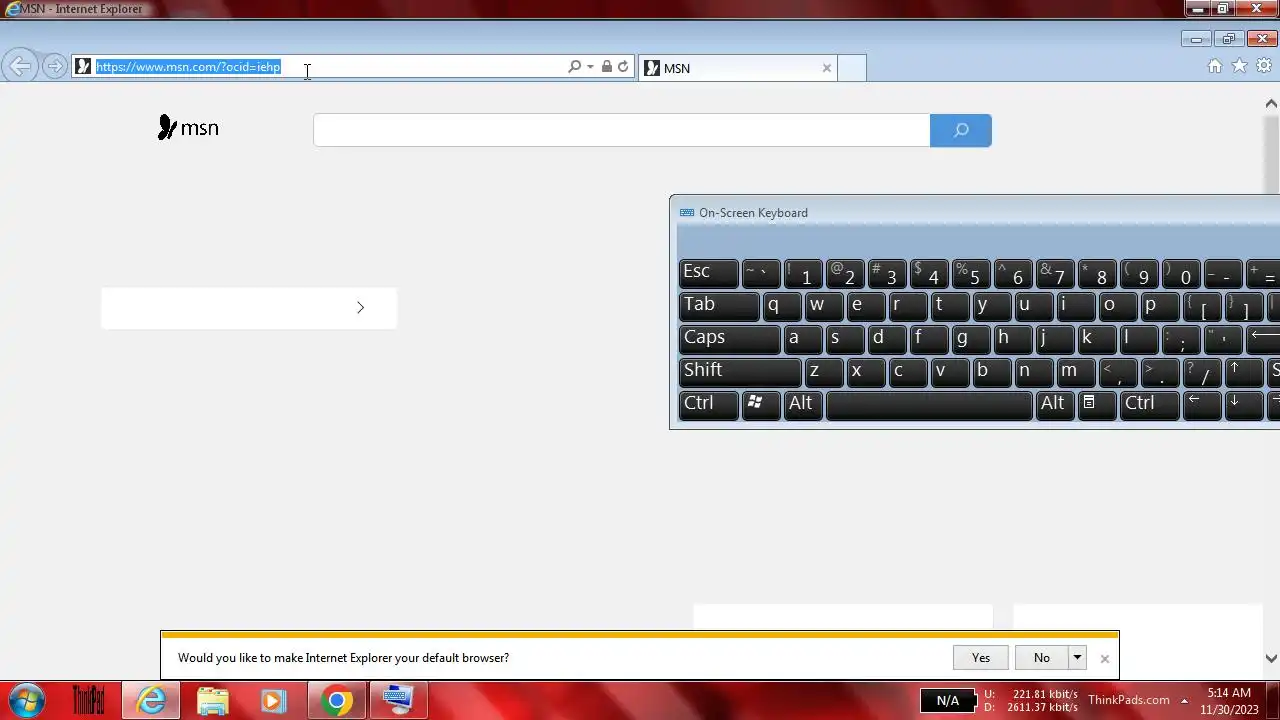Click No on default browser prompt
The height and width of the screenshot is (720, 1280).
point(1041,657)
